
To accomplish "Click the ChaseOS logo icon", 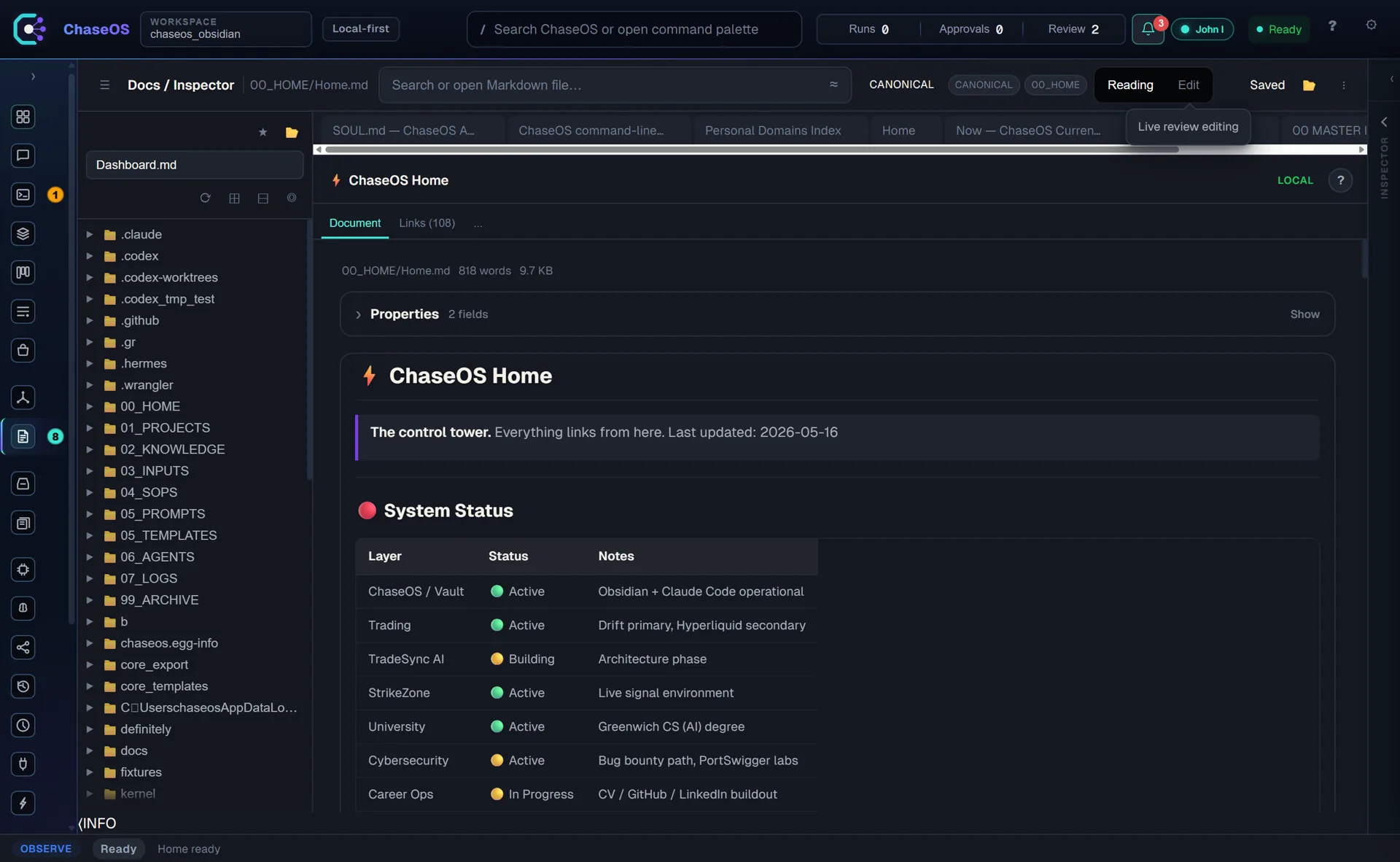I will tap(29, 29).
